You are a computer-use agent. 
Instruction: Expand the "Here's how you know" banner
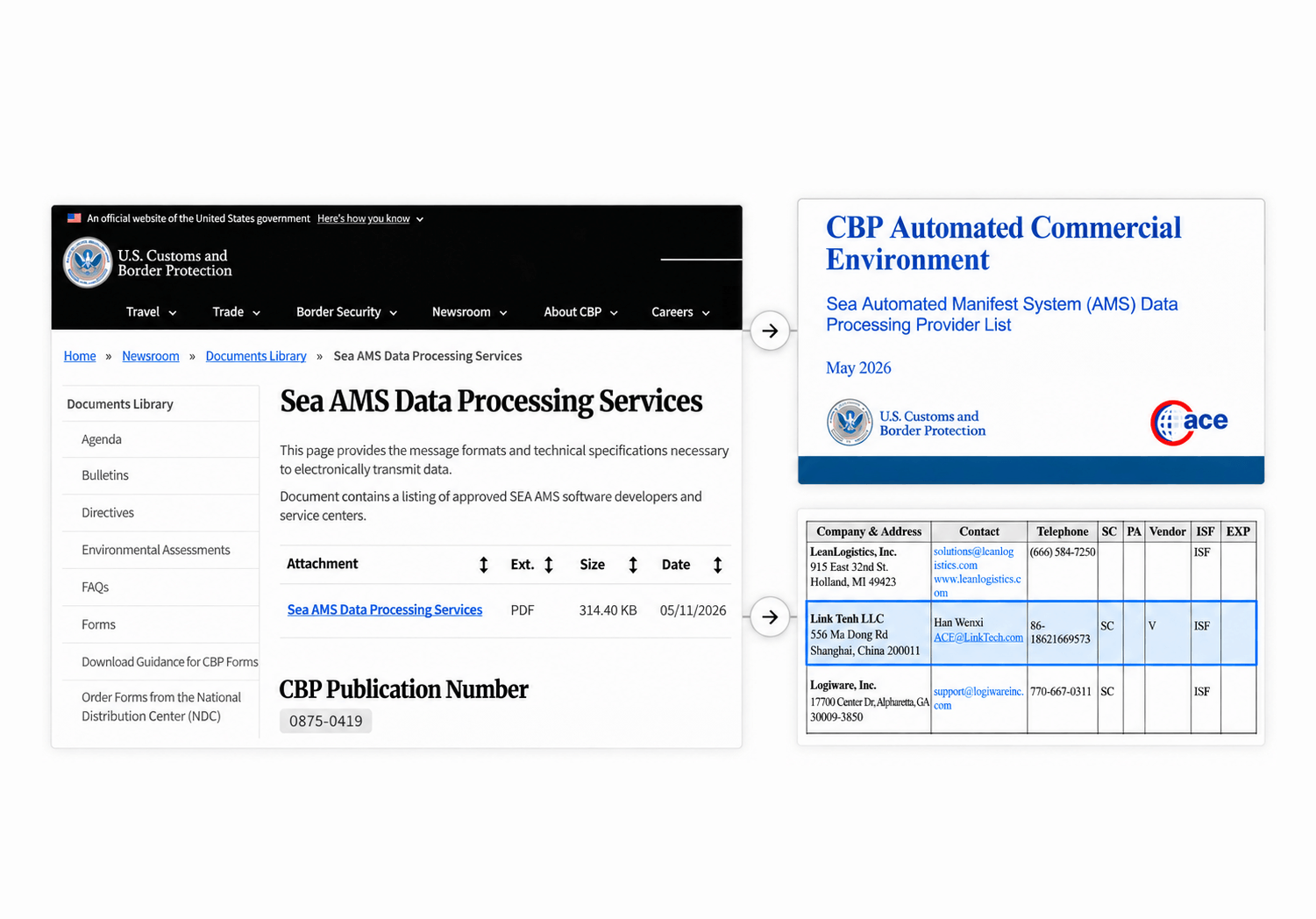[x=370, y=218]
